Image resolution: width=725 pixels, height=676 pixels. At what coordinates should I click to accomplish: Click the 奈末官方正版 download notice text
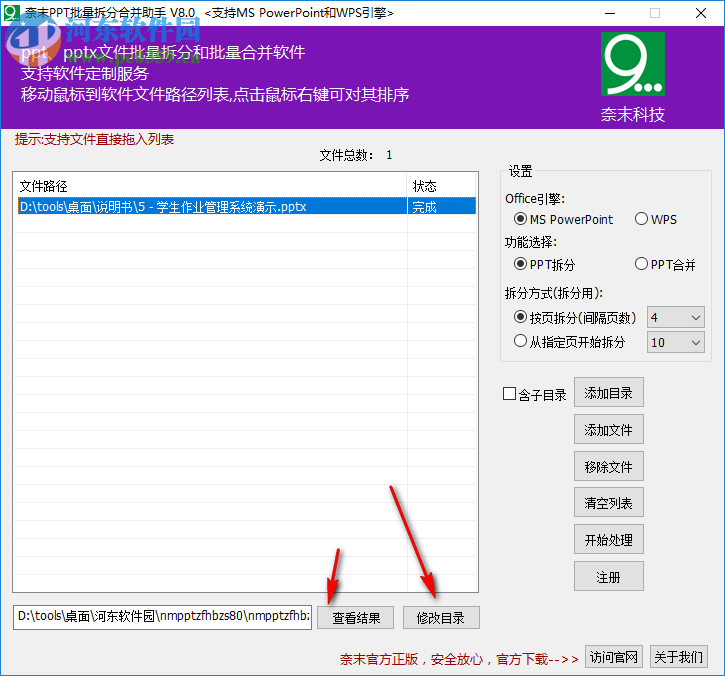(x=459, y=659)
